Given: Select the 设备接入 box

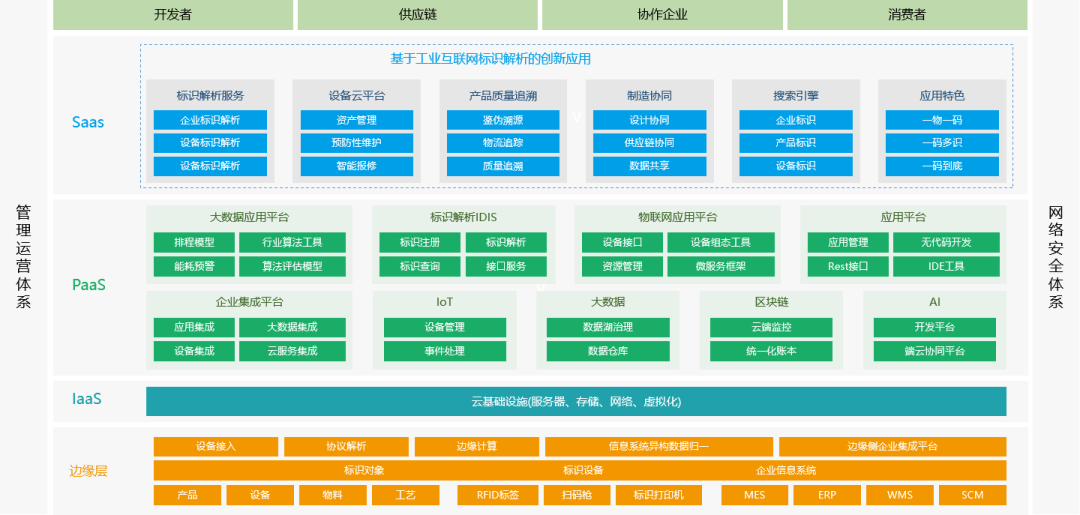Looking at the screenshot, I should [216, 446].
